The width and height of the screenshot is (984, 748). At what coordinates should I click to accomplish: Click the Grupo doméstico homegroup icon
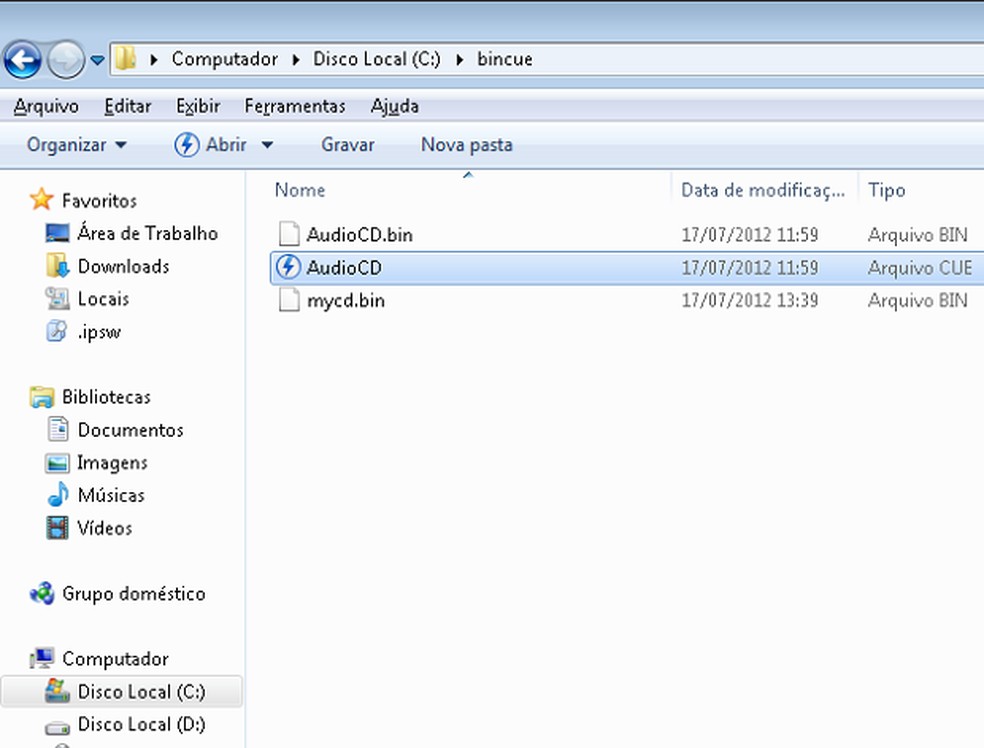tap(42, 593)
